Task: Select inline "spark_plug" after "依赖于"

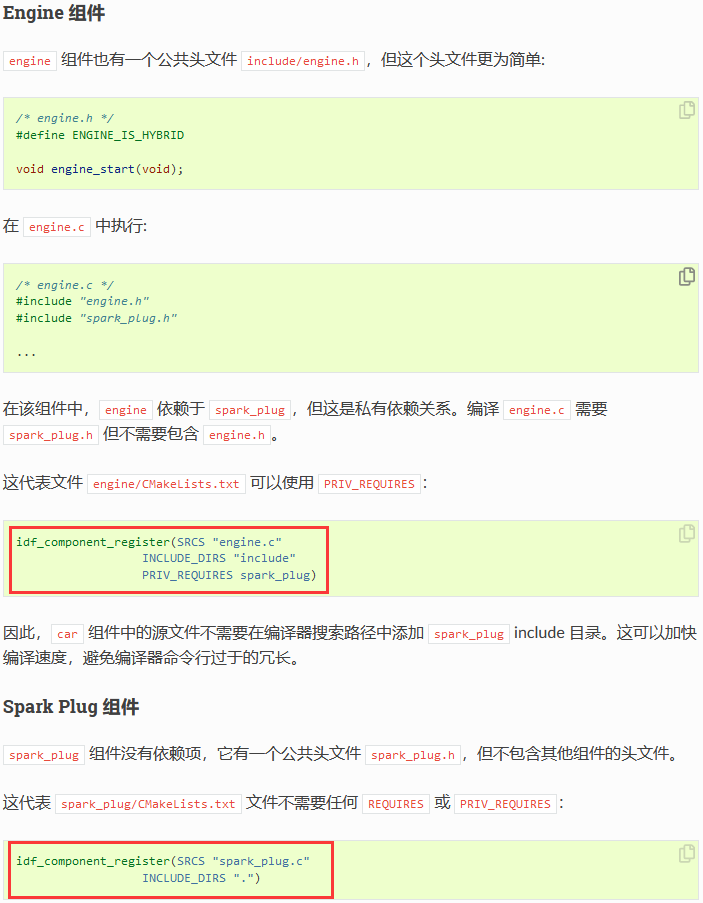Action: tap(250, 410)
